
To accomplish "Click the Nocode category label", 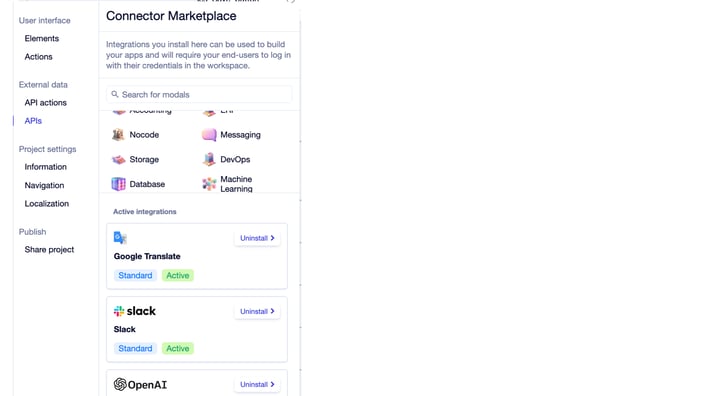I will coord(144,135).
